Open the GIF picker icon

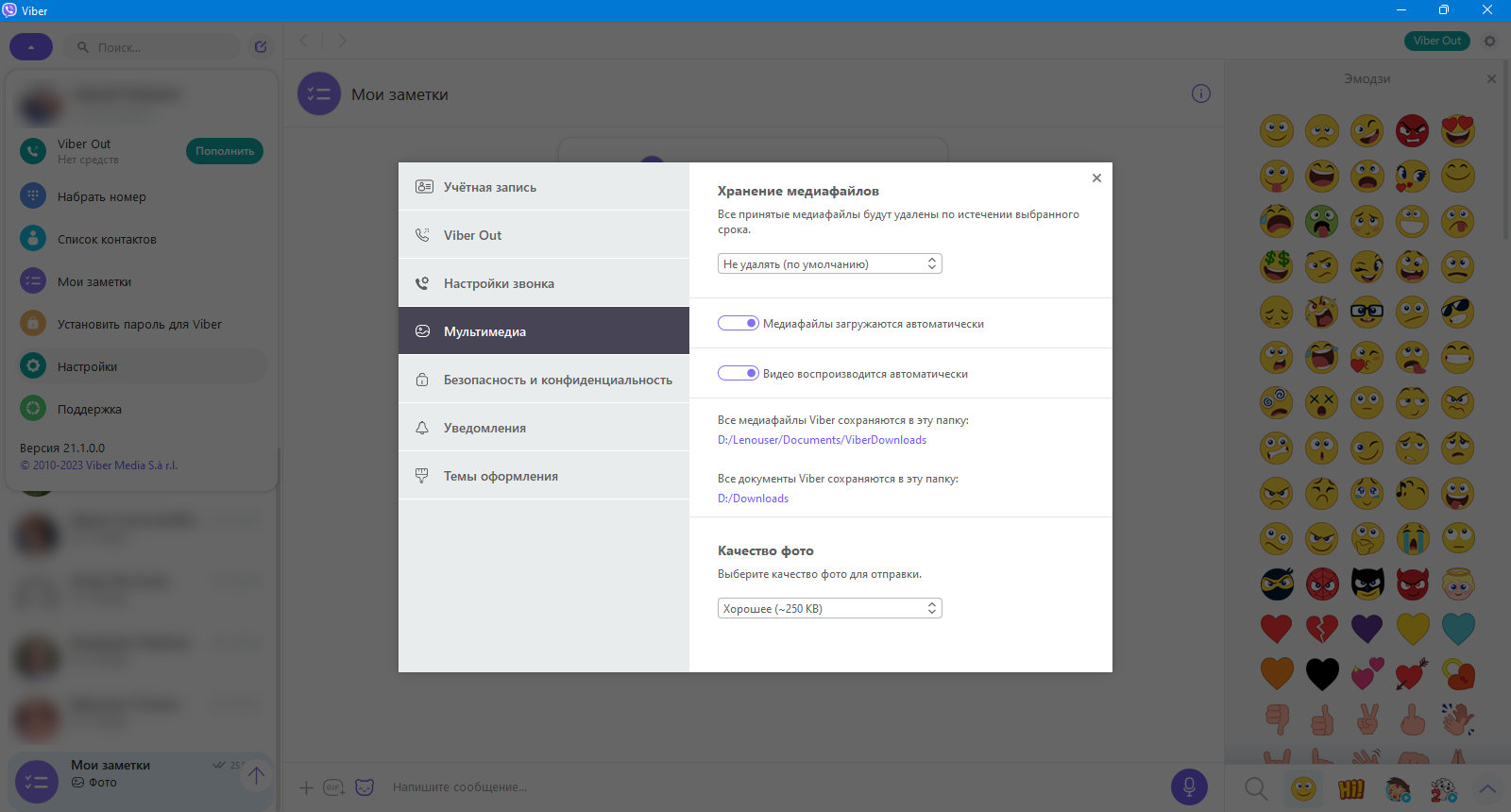pos(334,787)
